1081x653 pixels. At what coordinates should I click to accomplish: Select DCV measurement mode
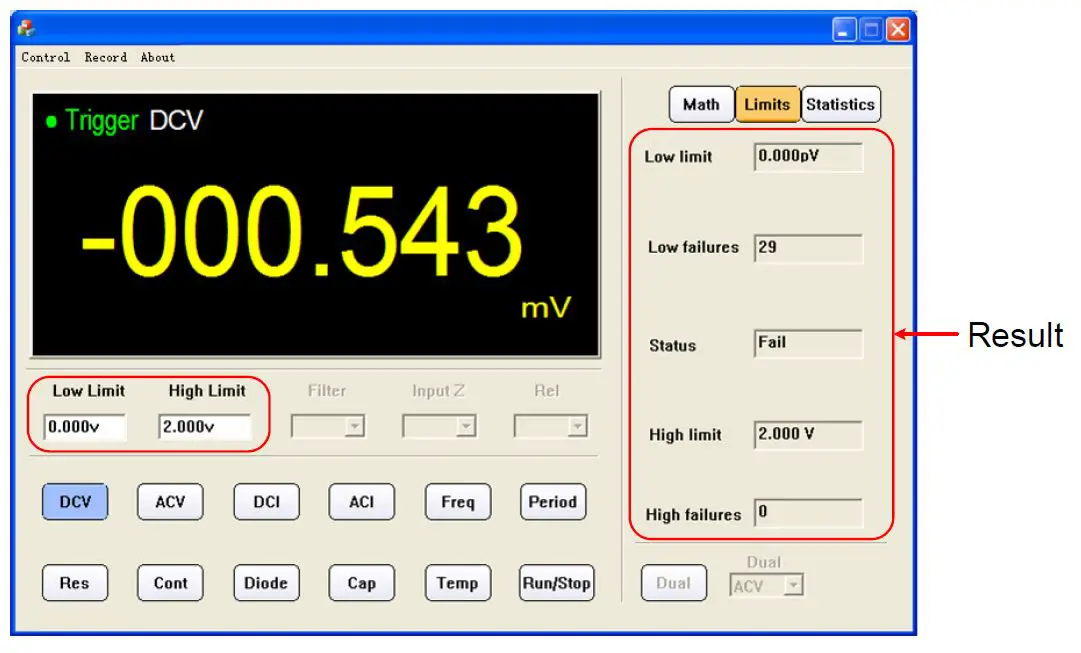point(75,501)
